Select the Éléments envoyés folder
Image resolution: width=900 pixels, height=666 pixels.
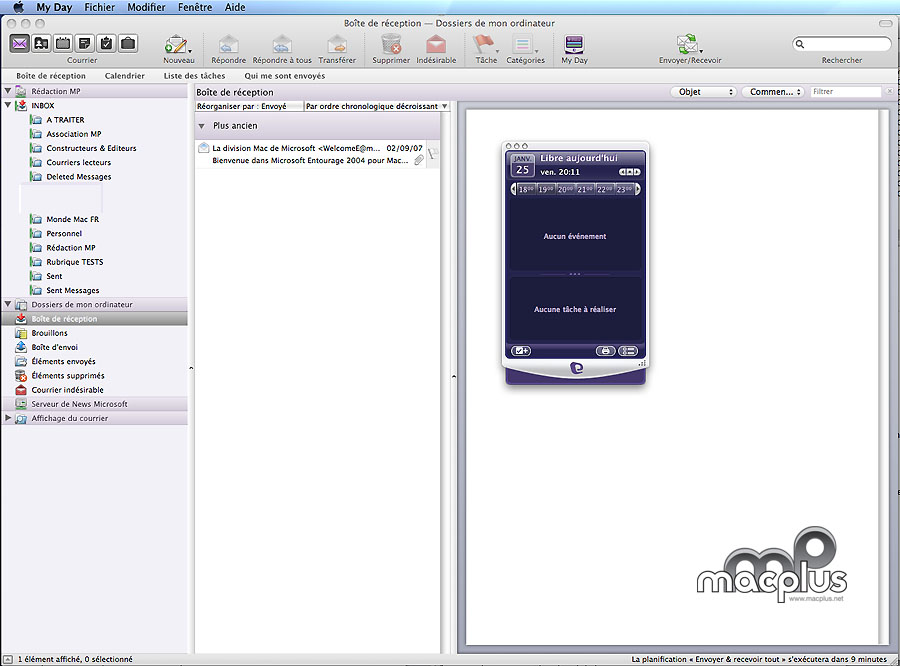click(63, 362)
